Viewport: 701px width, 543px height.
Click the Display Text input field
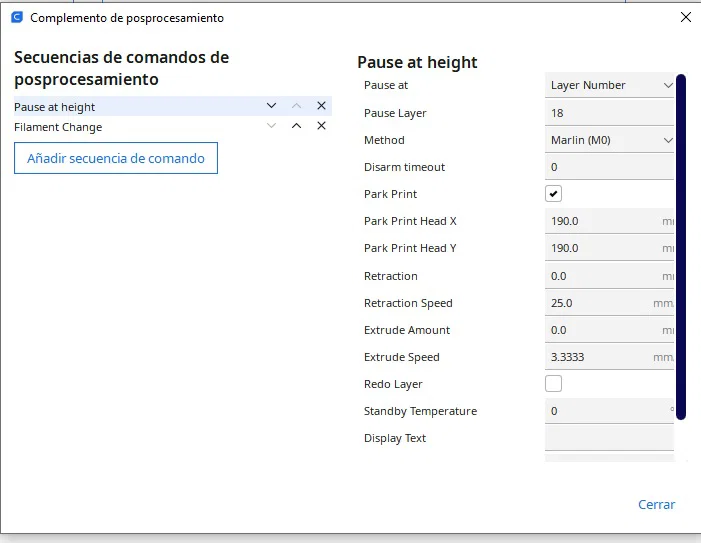609,438
